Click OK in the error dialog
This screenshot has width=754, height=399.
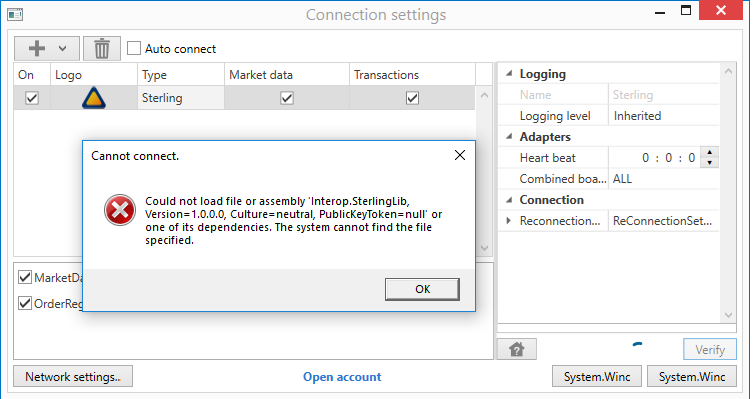click(422, 289)
